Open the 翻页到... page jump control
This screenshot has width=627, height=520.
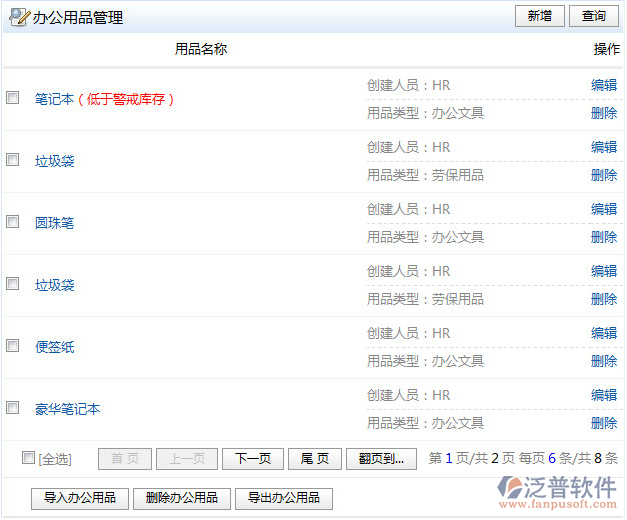382,459
